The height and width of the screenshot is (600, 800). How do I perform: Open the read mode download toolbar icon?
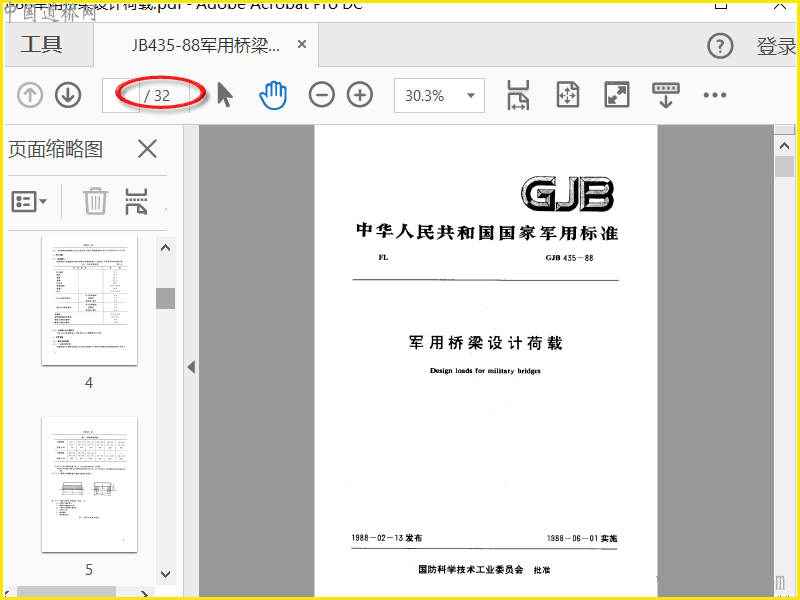[x=666, y=95]
